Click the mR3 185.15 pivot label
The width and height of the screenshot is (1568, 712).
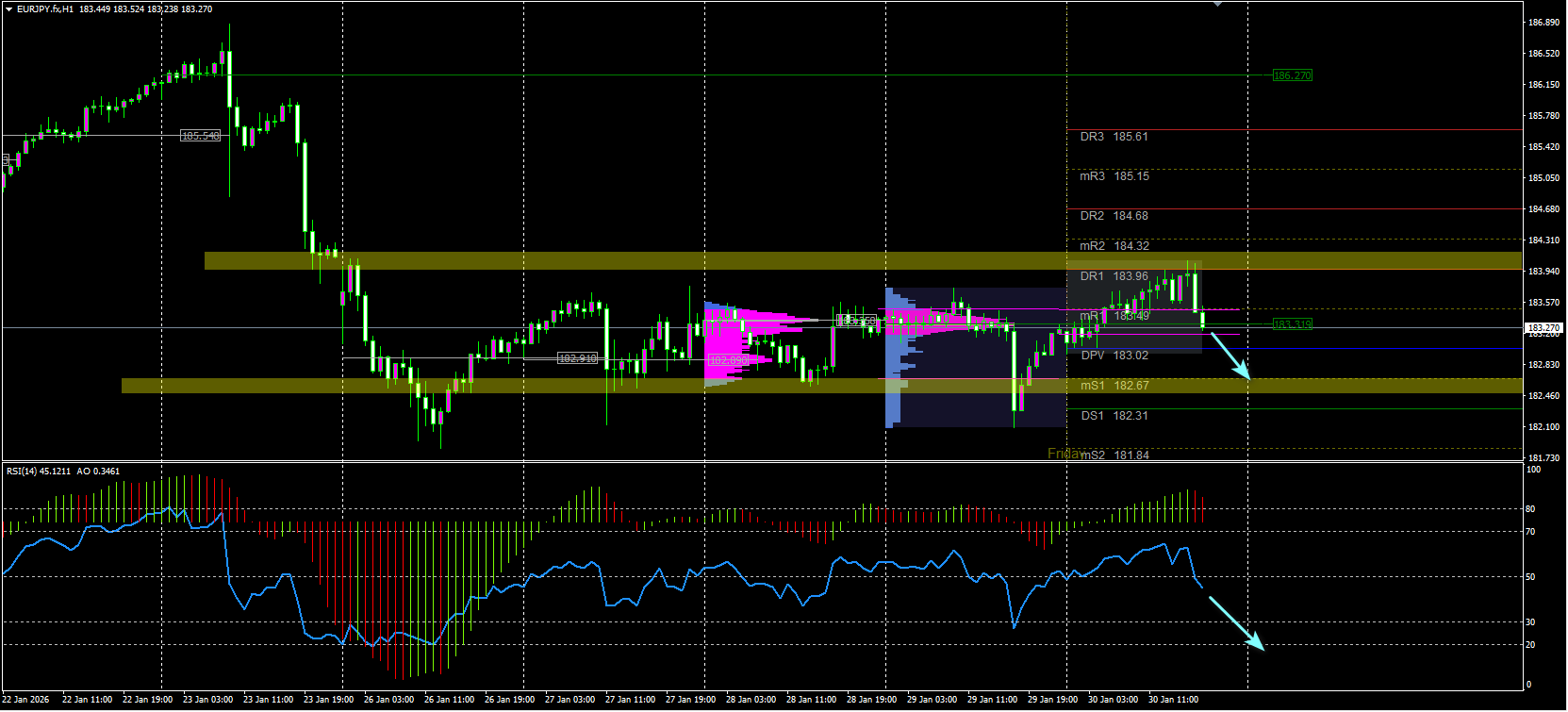[x=1114, y=176]
